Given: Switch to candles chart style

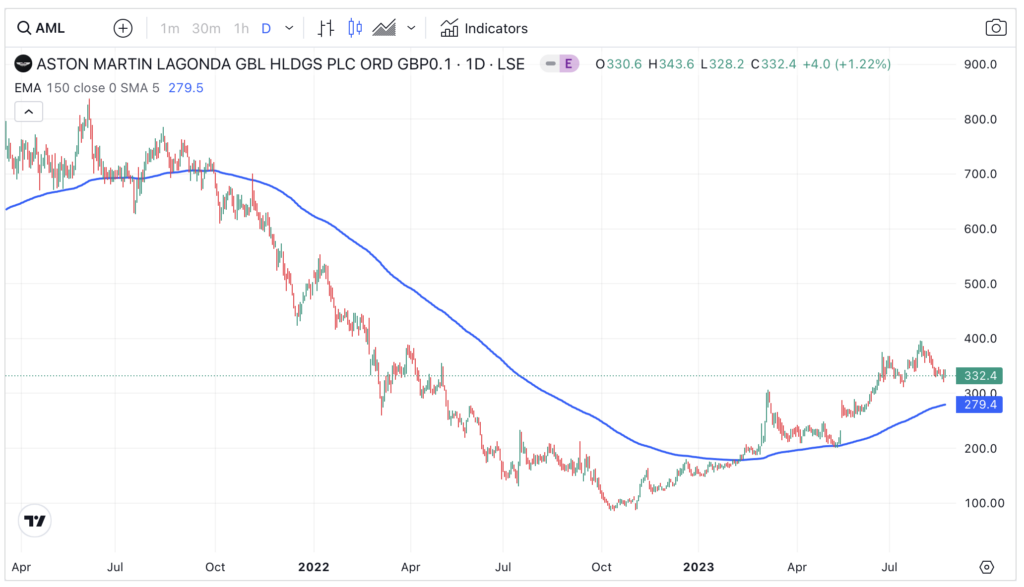Looking at the screenshot, I should [355, 28].
